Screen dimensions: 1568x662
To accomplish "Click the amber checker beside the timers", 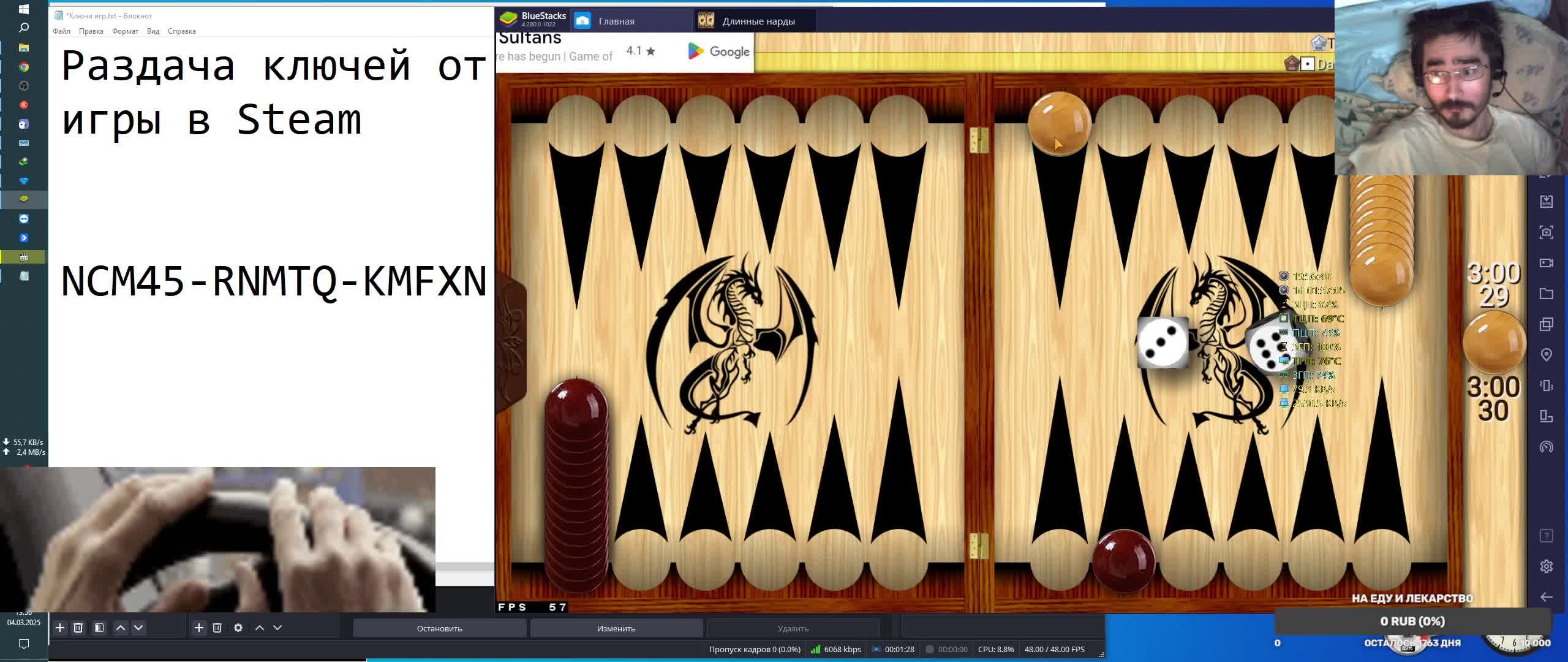I will (x=1494, y=343).
